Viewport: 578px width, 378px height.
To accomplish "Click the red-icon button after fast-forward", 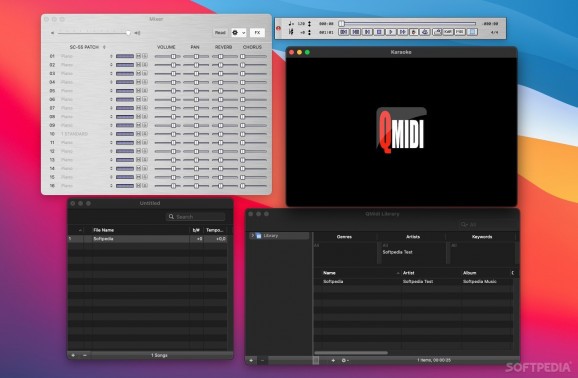I will click(x=414, y=32).
